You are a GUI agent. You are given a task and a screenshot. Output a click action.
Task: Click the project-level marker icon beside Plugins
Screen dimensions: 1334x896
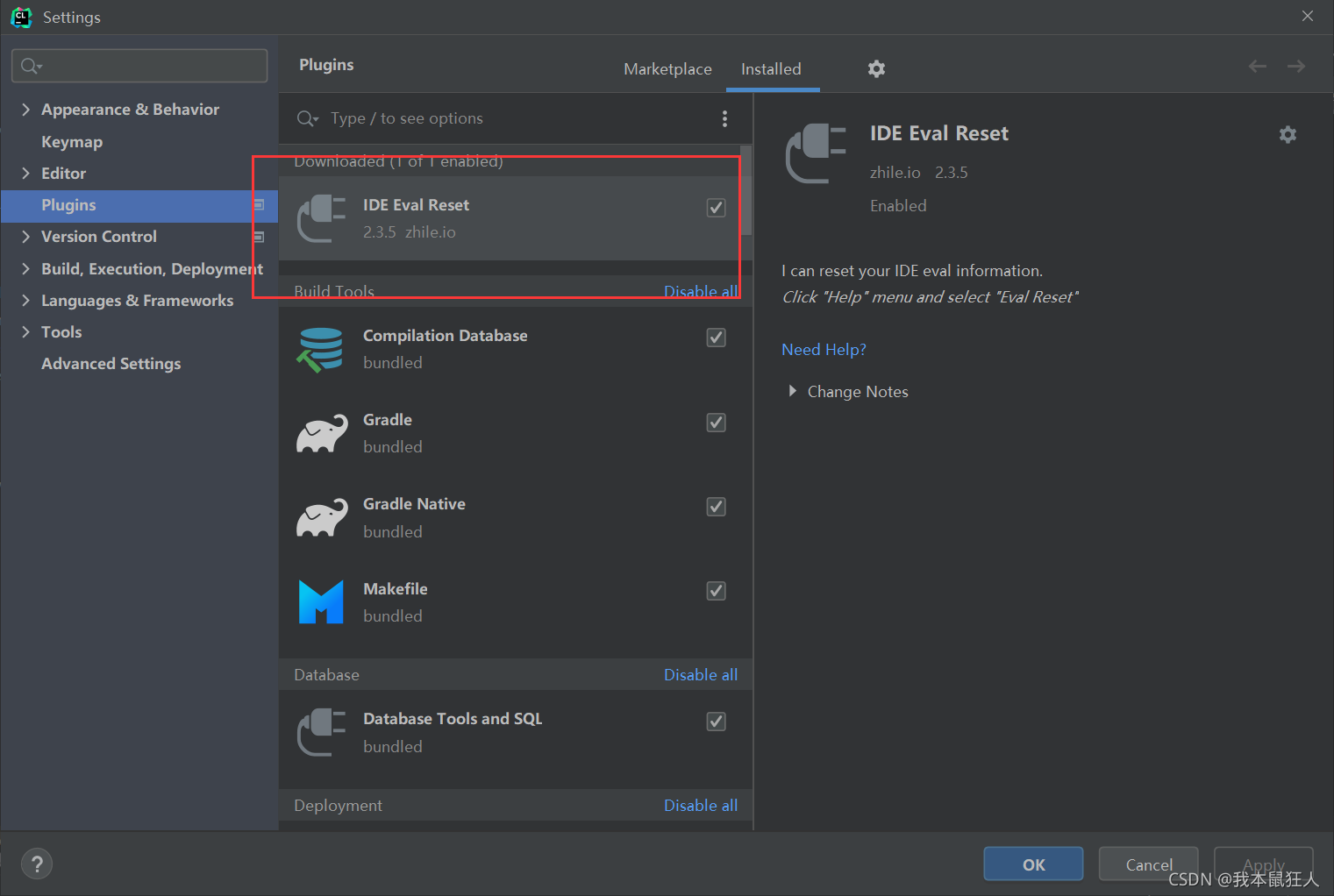pyautogui.click(x=259, y=205)
